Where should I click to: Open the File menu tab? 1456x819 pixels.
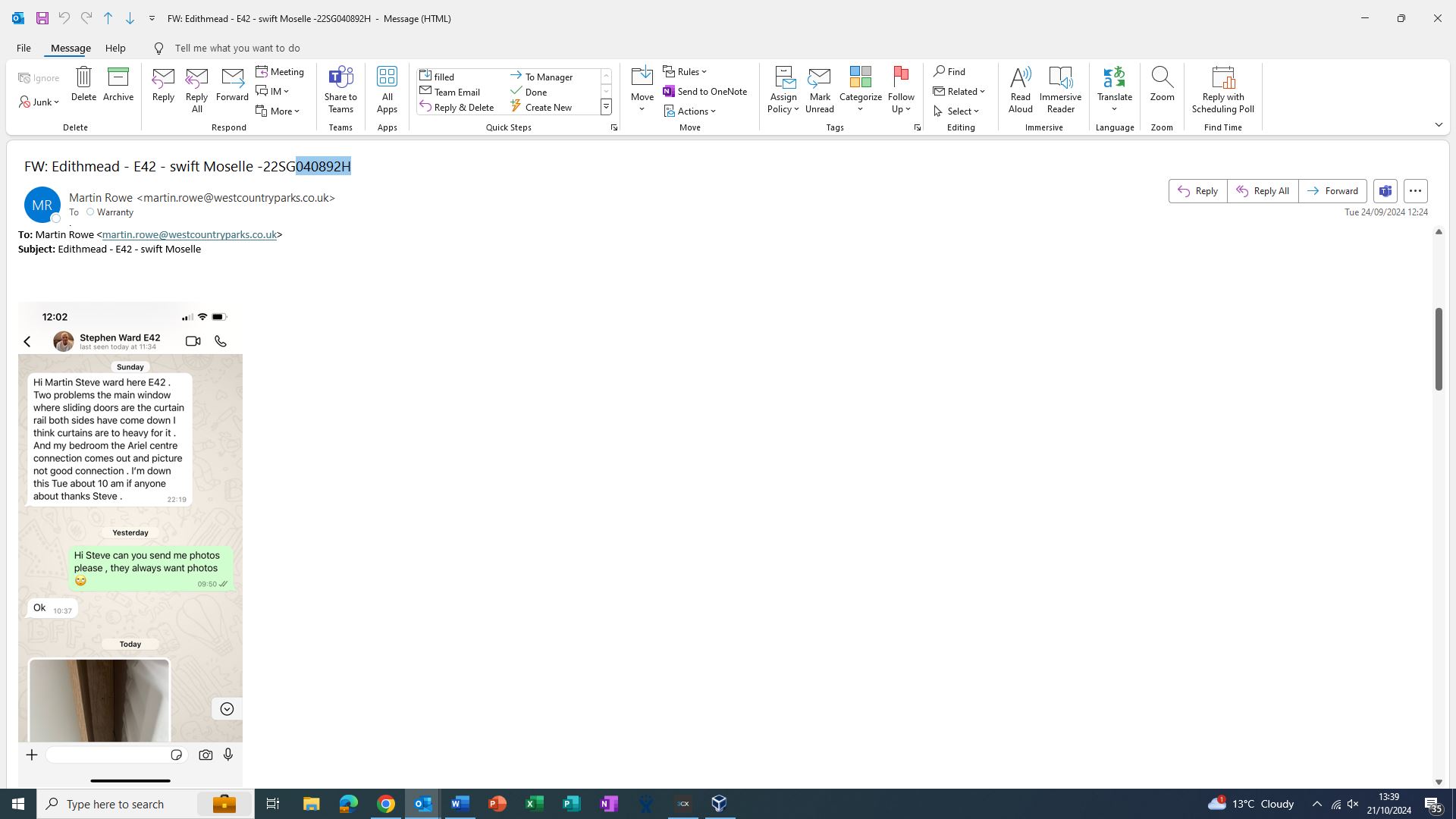pyautogui.click(x=24, y=48)
